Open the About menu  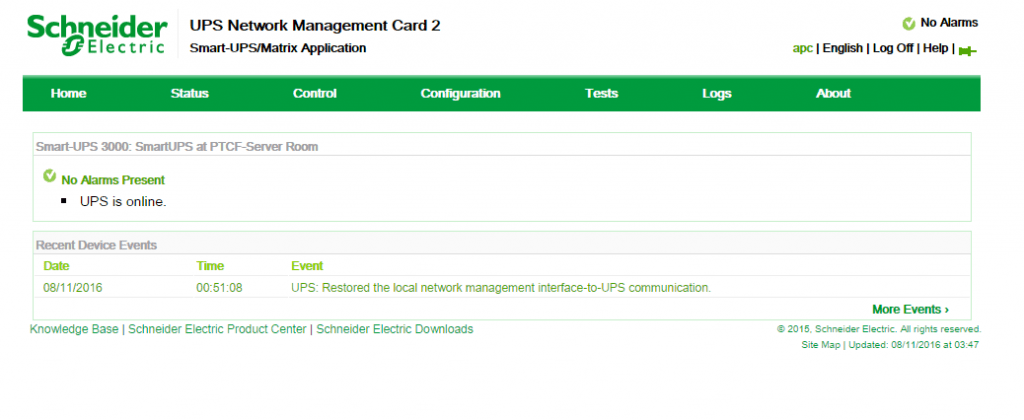click(833, 93)
